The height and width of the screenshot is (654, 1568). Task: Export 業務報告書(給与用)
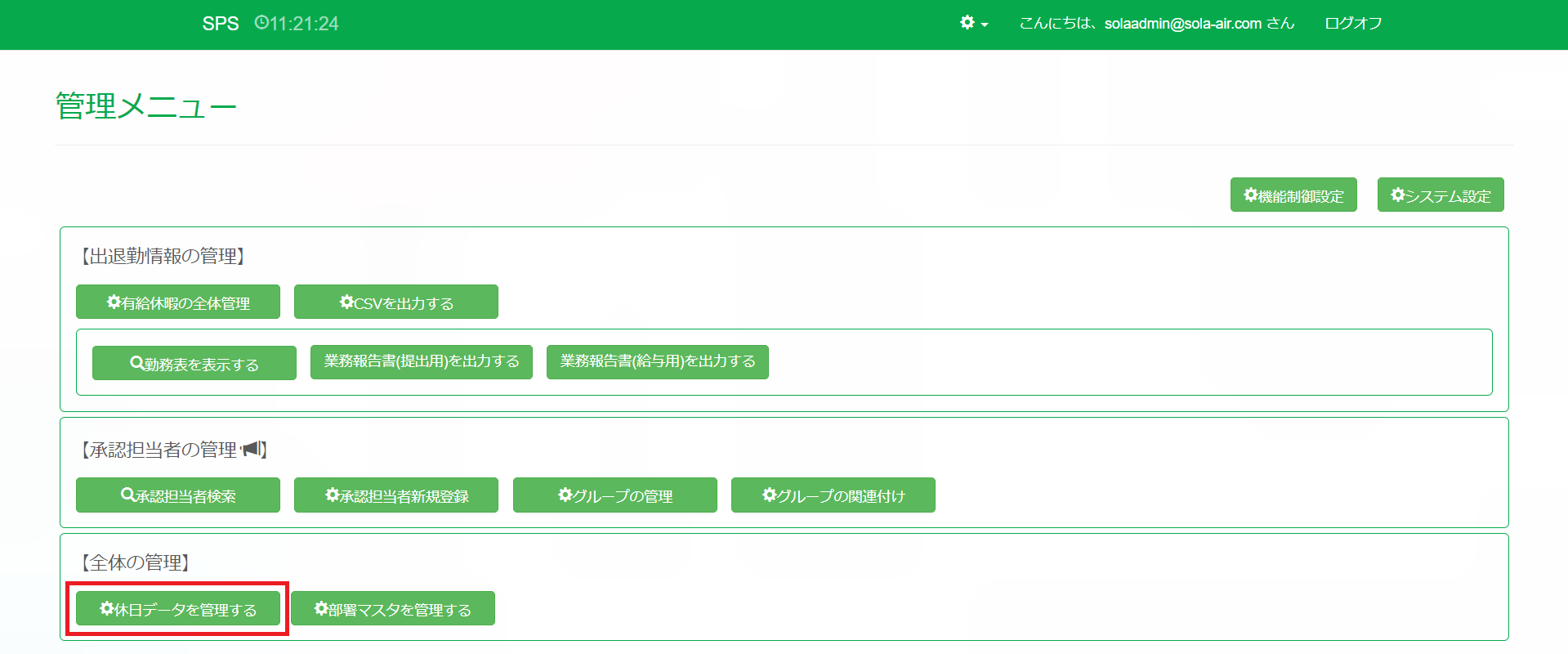click(x=657, y=361)
